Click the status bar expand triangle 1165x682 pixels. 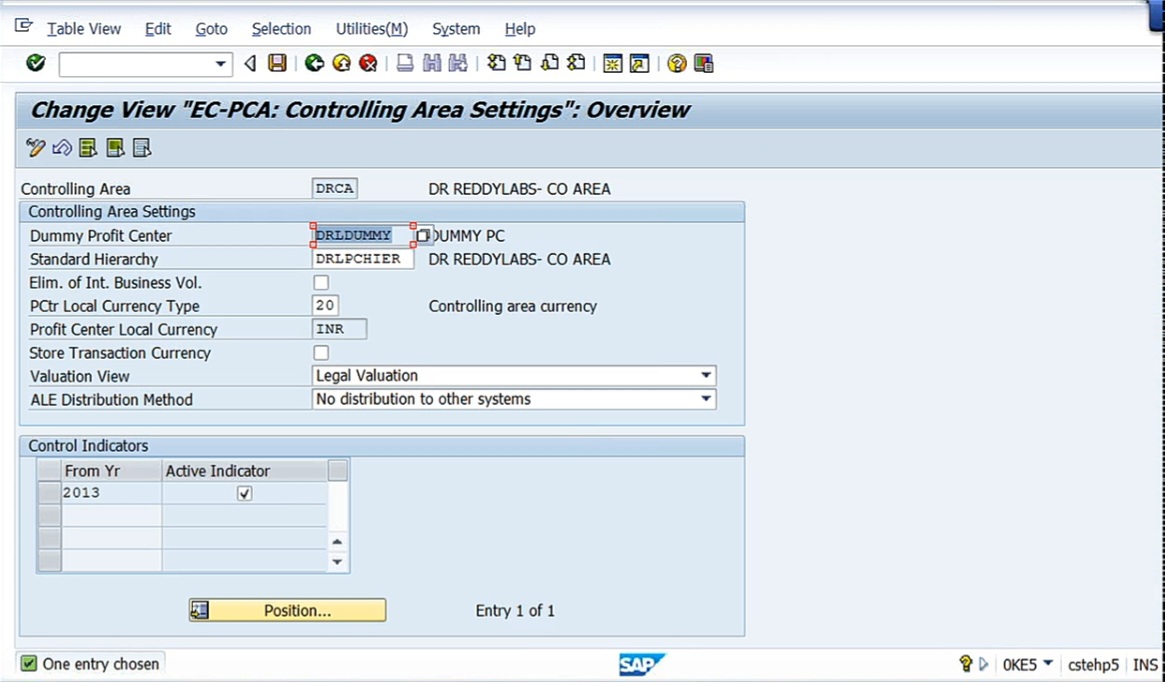pos(984,663)
